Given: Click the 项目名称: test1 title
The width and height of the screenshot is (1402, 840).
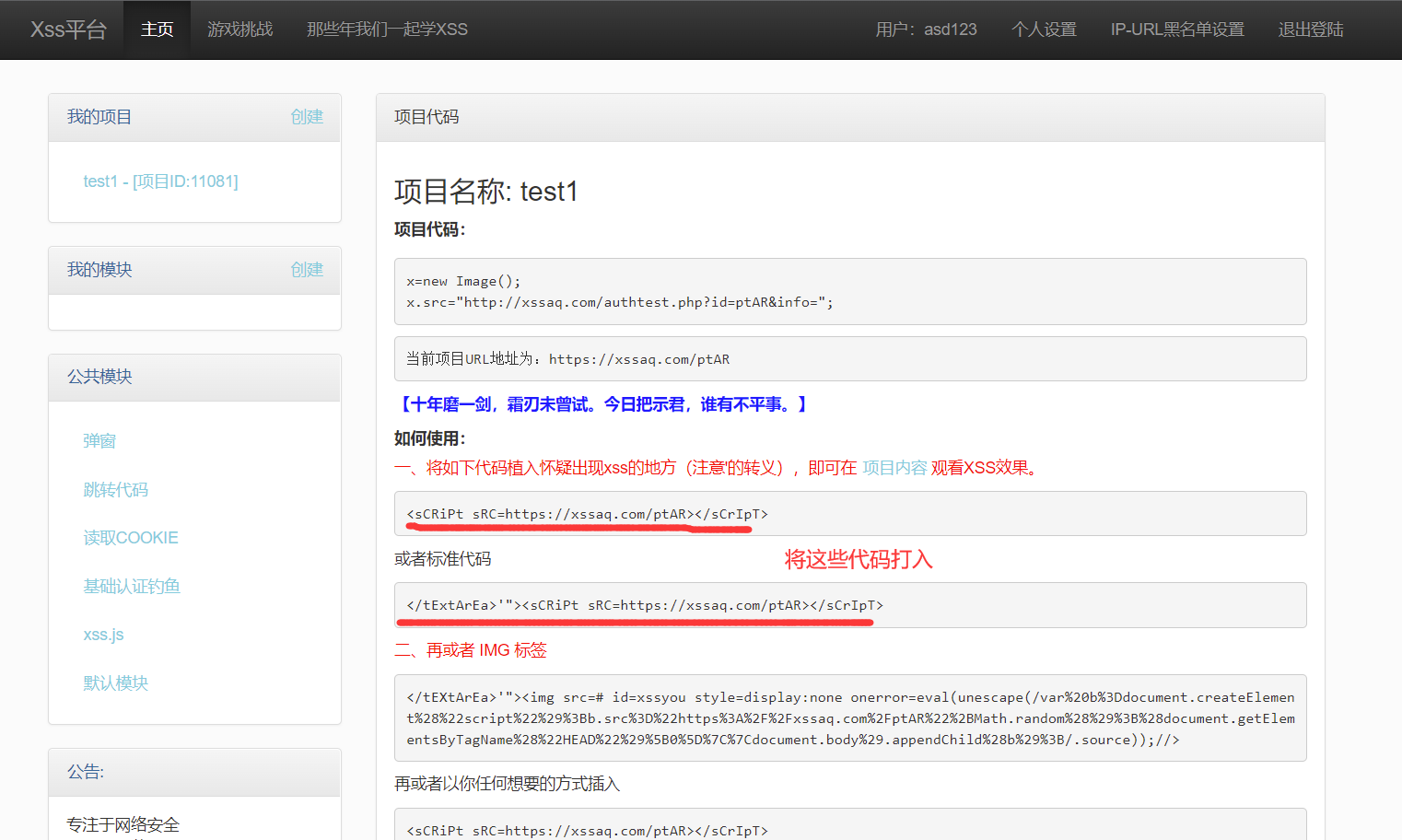Looking at the screenshot, I should (x=485, y=192).
